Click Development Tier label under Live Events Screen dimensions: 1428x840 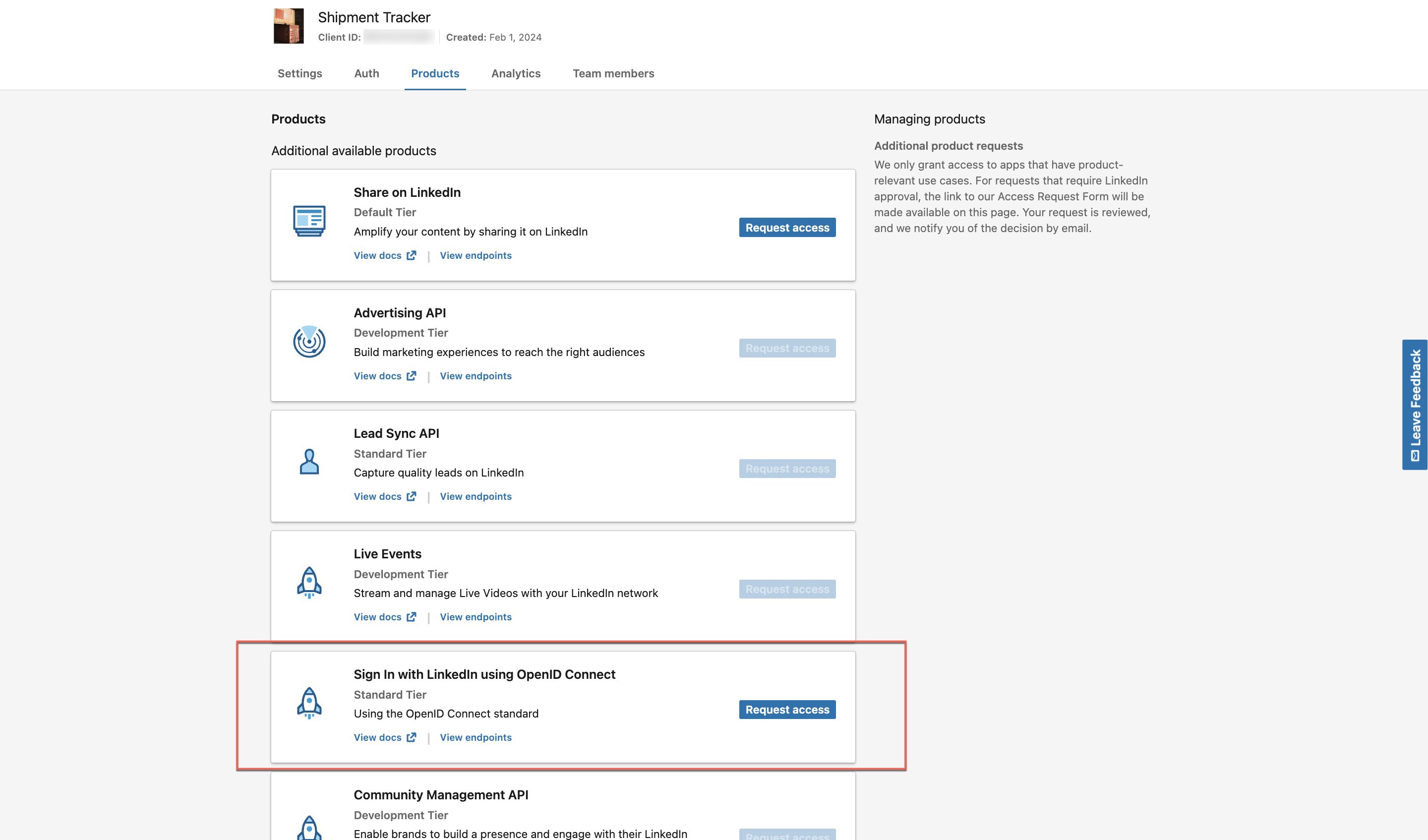(401, 574)
